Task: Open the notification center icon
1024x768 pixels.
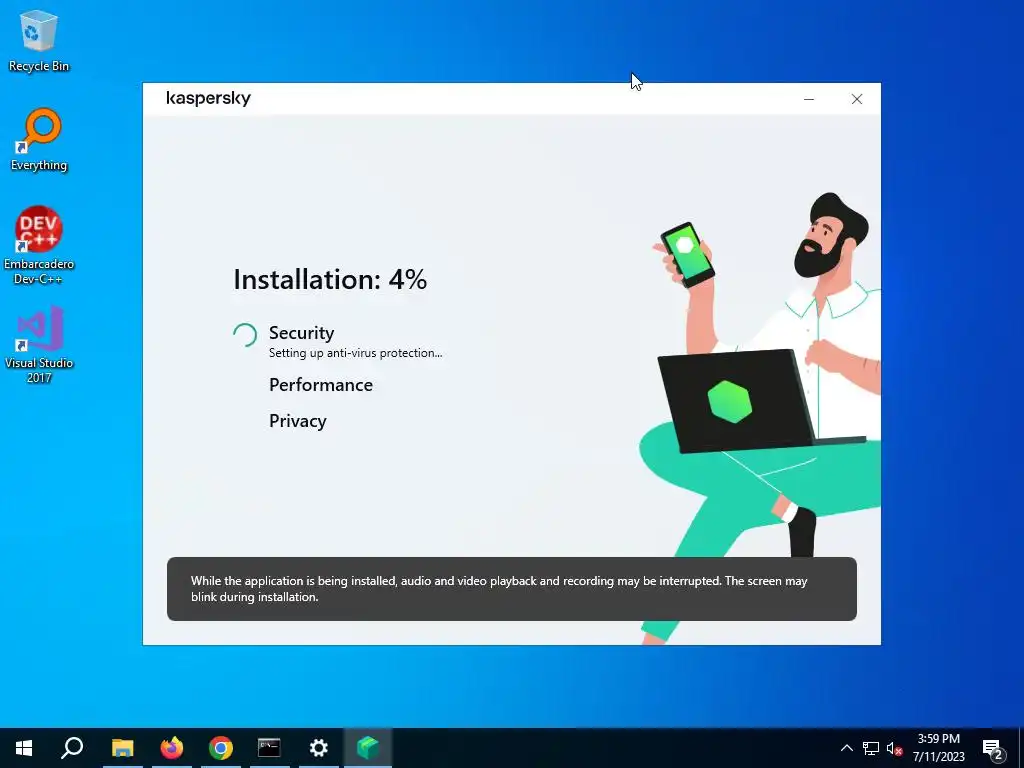Action: point(993,748)
